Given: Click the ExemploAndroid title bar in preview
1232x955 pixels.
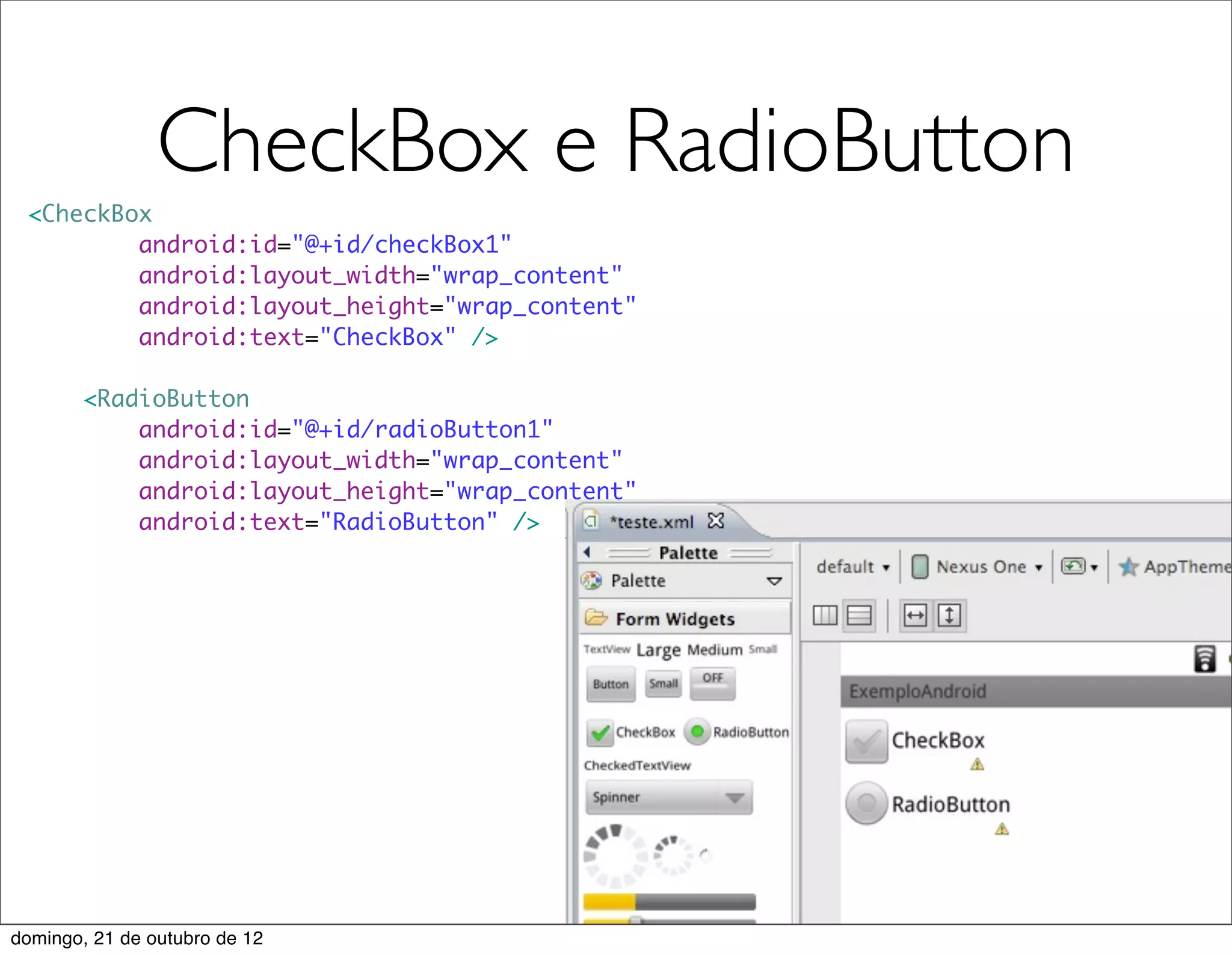Looking at the screenshot, I should (1036, 691).
